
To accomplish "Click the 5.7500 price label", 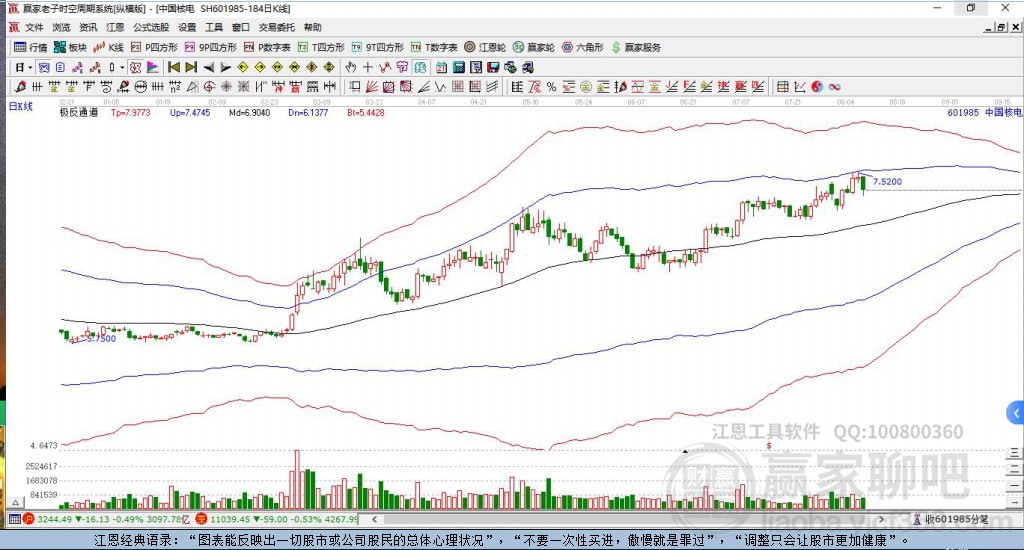I will pos(102,338).
